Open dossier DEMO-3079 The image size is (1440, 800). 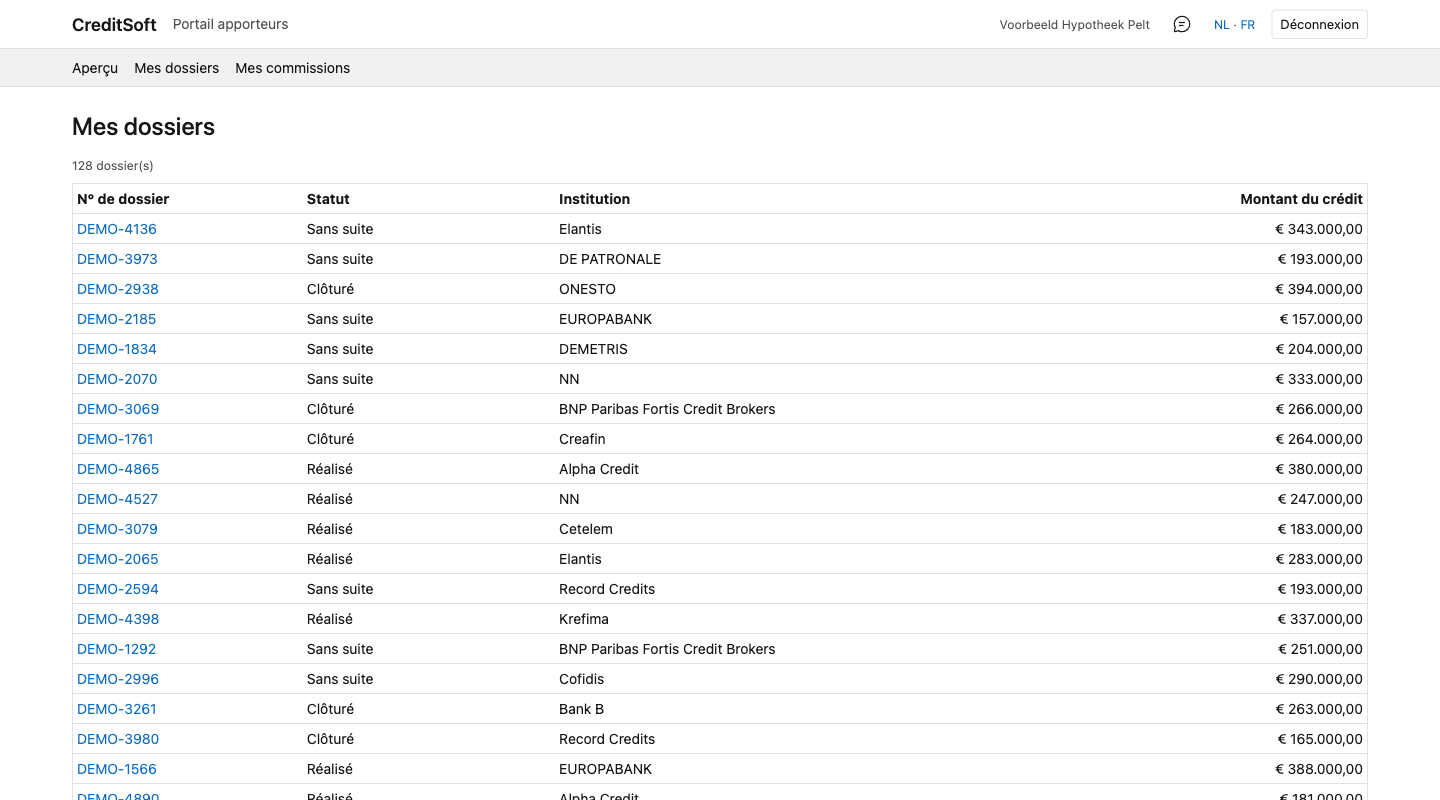pyautogui.click(x=117, y=529)
